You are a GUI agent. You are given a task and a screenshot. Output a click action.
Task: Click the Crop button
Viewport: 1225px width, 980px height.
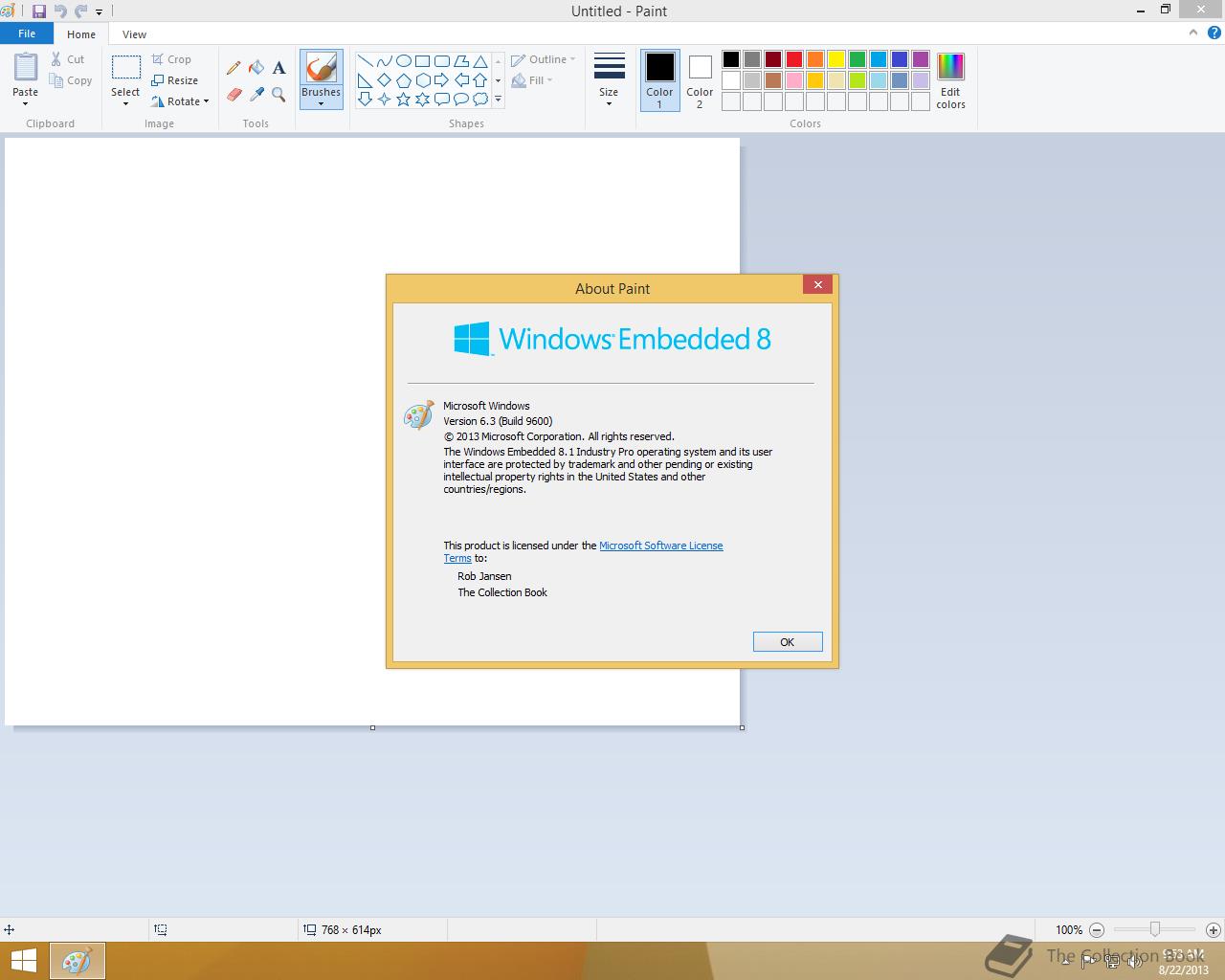(x=171, y=59)
